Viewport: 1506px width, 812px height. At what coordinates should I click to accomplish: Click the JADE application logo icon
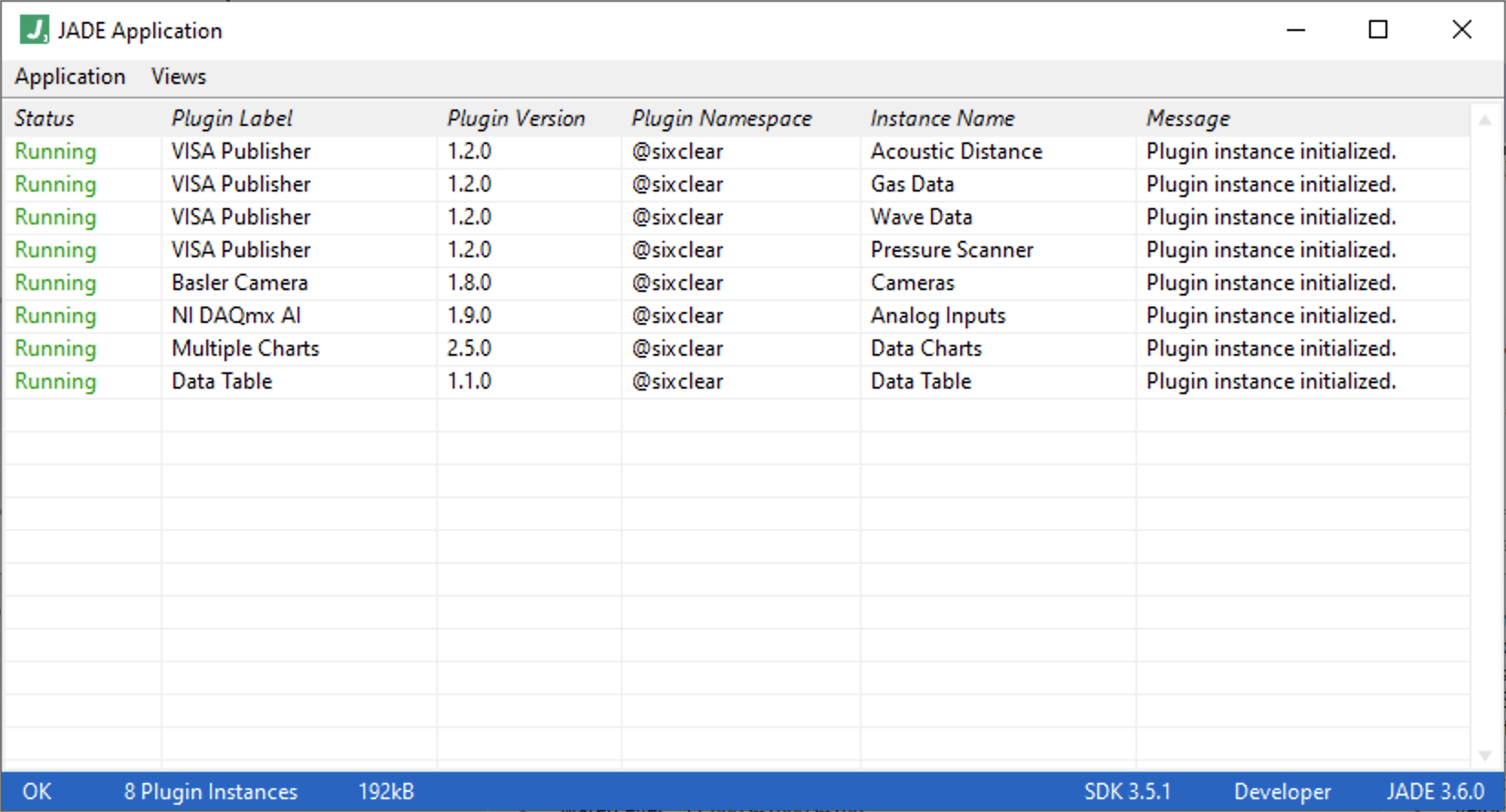(34, 30)
